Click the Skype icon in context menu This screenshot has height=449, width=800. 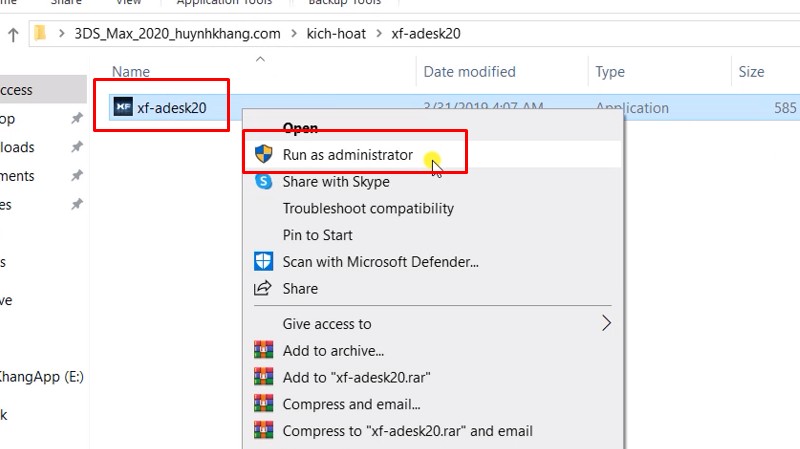pyautogui.click(x=264, y=182)
